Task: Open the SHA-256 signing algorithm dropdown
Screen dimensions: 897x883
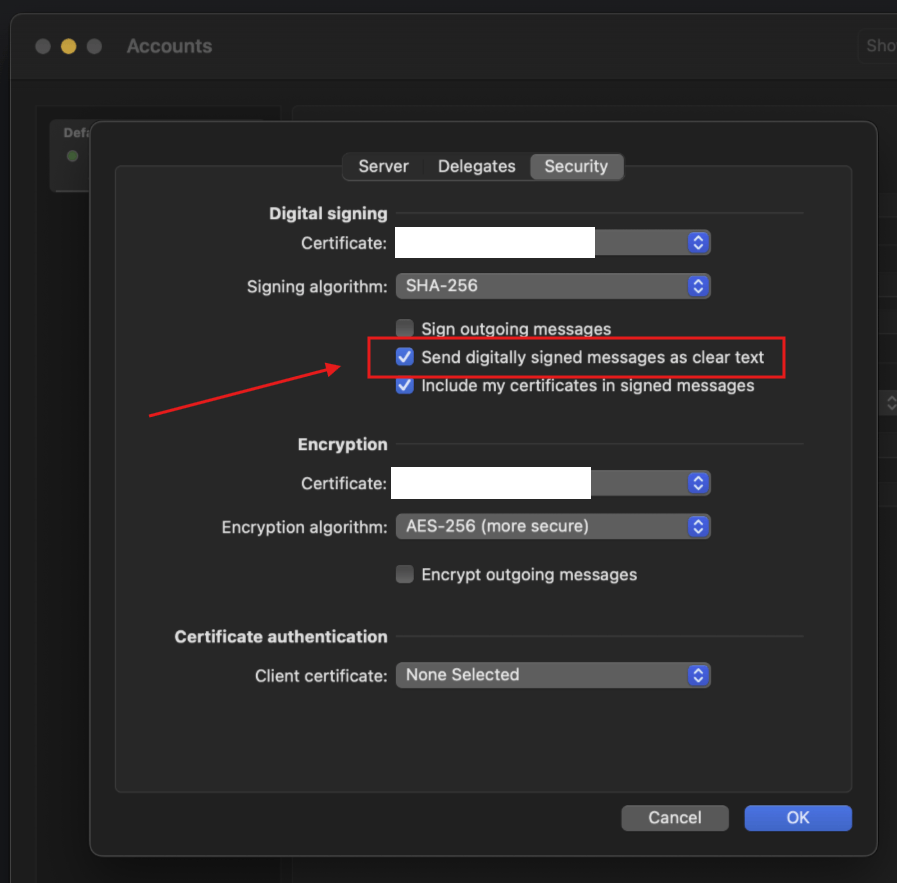Action: [x=553, y=286]
